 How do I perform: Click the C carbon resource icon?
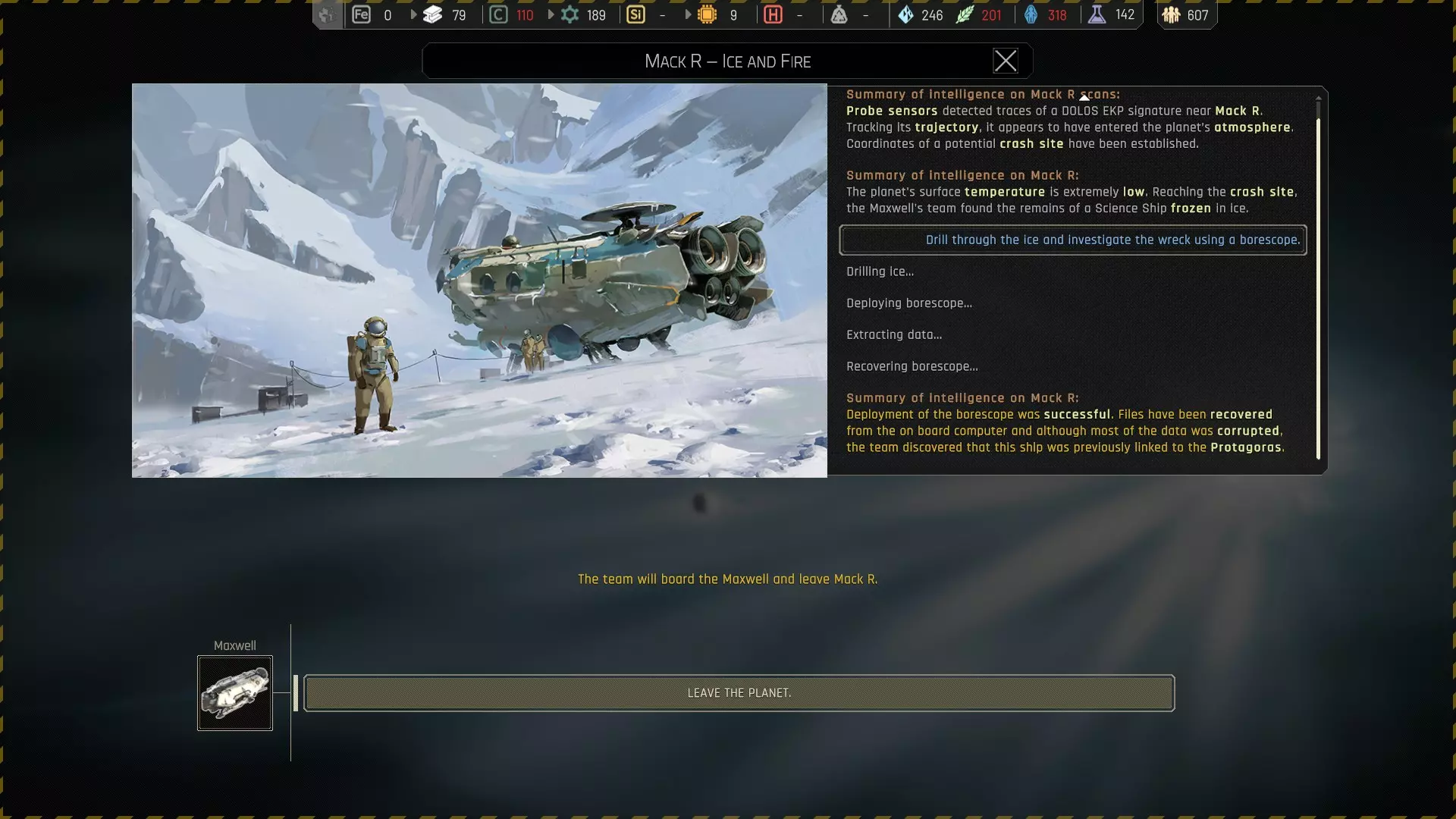pos(498,14)
